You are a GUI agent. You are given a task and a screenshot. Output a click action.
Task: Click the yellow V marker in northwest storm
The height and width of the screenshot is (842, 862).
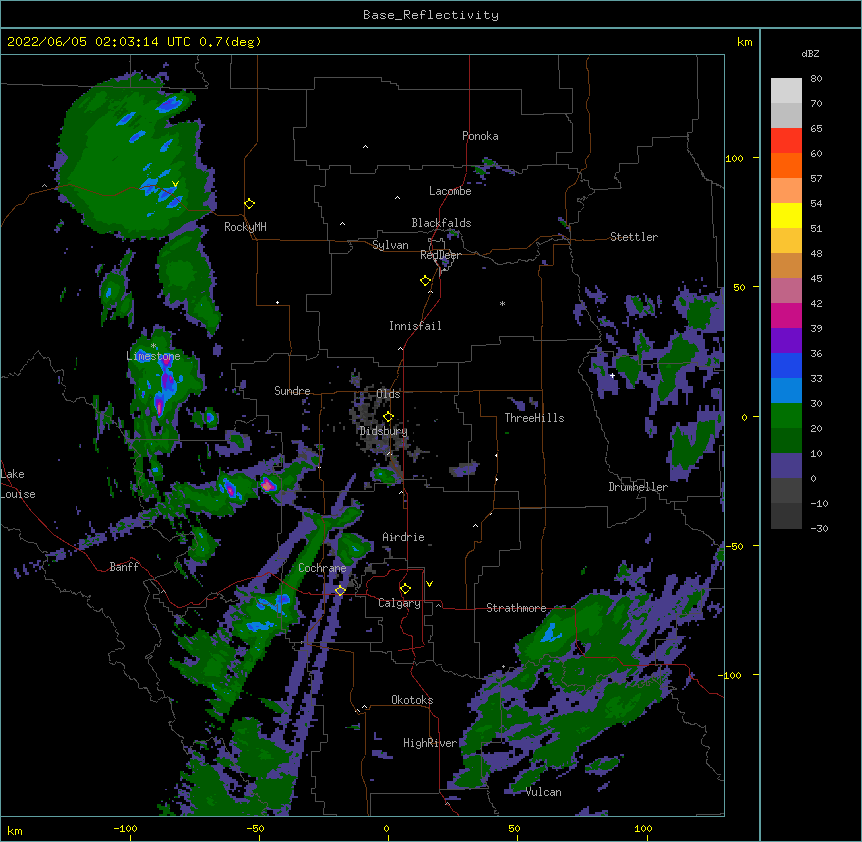(x=175, y=184)
